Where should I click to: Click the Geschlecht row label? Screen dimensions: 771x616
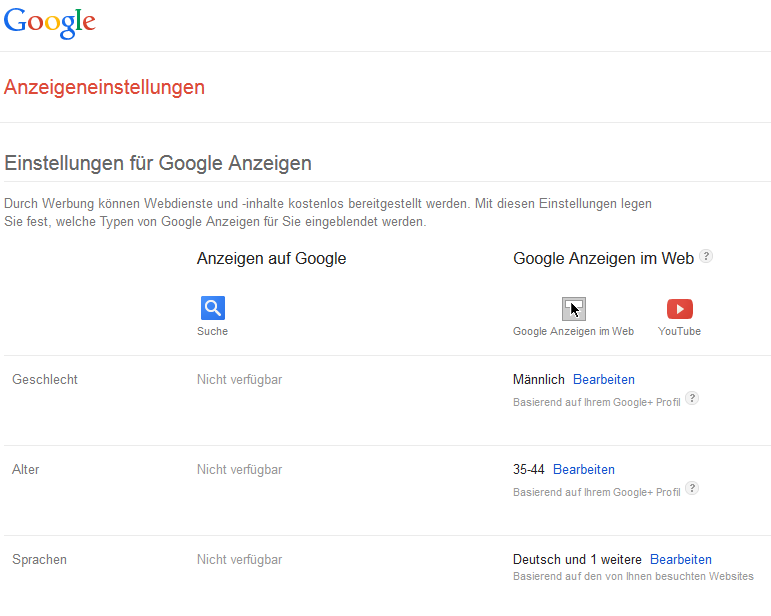pyautogui.click(x=45, y=380)
